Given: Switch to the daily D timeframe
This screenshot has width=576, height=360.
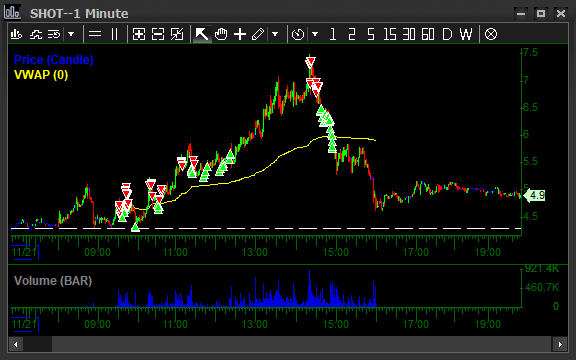Looking at the screenshot, I should pyautogui.click(x=447, y=35).
